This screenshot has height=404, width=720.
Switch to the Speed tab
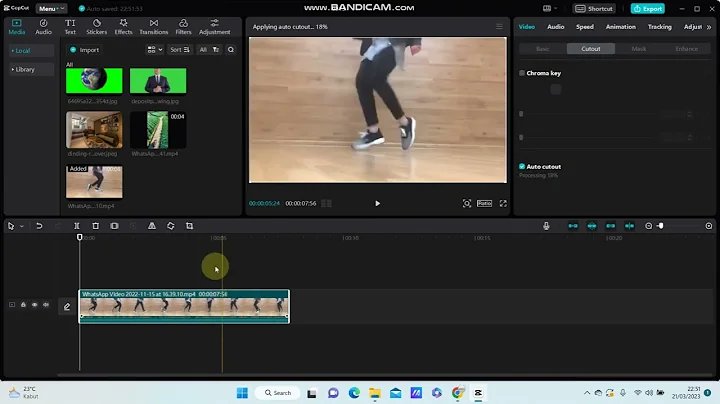coord(585,27)
